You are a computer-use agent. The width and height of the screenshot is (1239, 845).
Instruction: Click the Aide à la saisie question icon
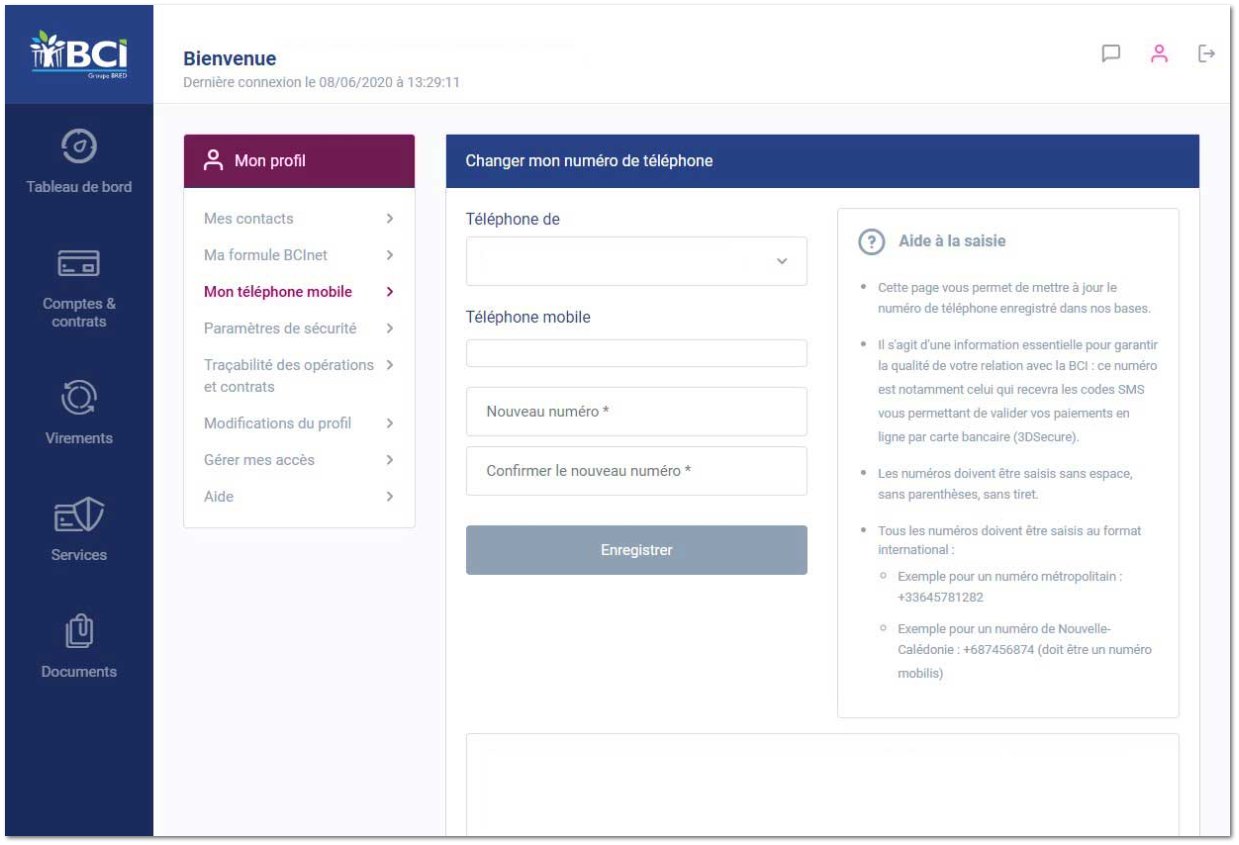click(x=872, y=241)
